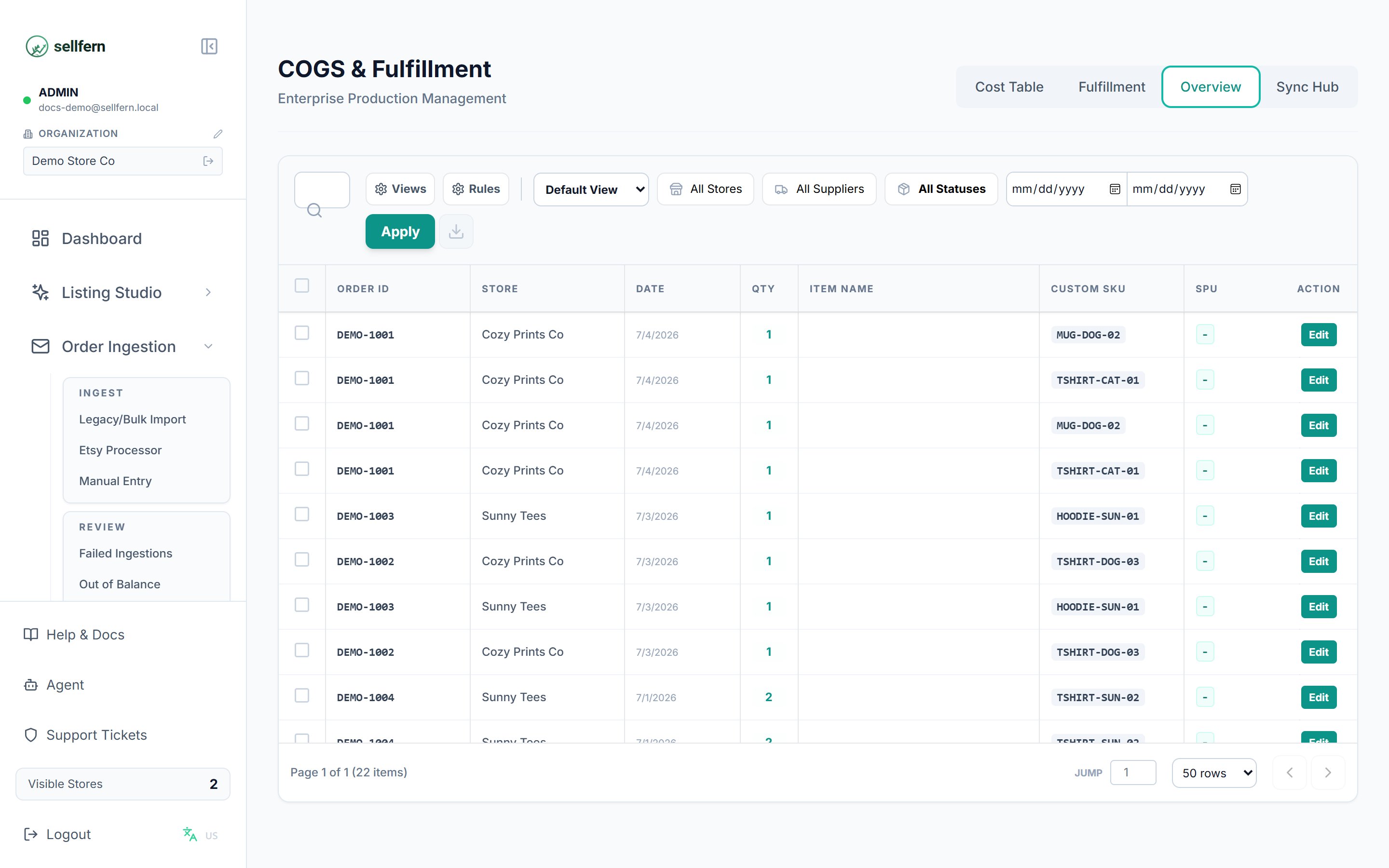1389x868 pixels.
Task: Open the Default View dropdown
Action: pos(591,190)
